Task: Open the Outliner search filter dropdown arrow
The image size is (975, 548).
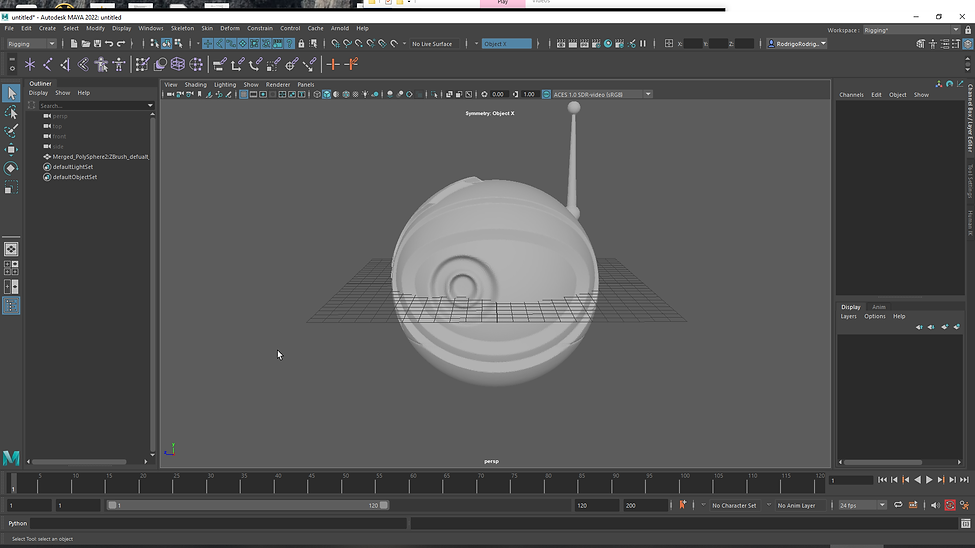Action: (150, 106)
